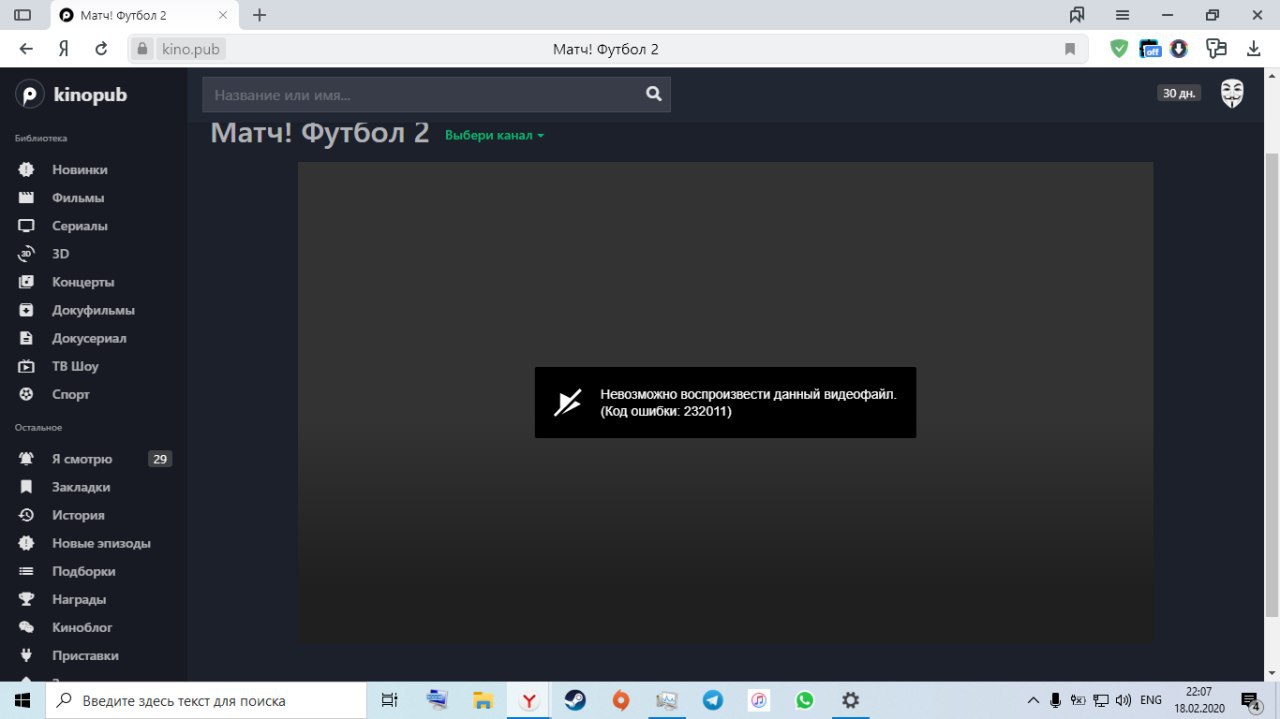
Task: Open a new browser tab
Action: [260, 15]
